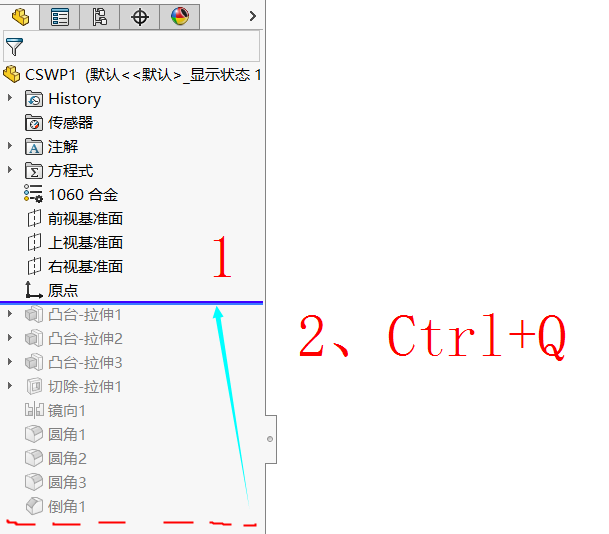Click the 凸台-拉伸1 extrude icon
Viewport: 609px width, 534px height.
[x=34, y=315]
